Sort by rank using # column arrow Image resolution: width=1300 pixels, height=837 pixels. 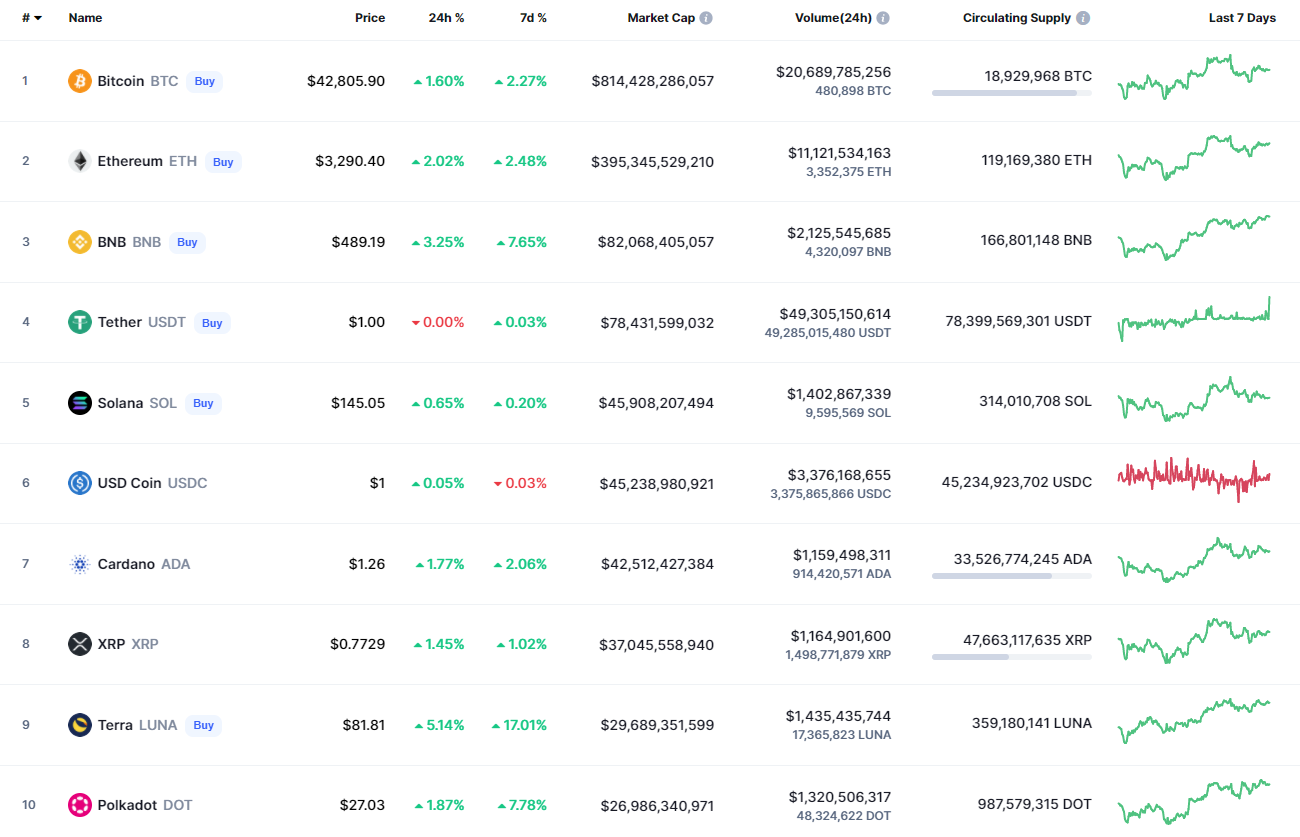pyautogui.click(x=37, y=18)
